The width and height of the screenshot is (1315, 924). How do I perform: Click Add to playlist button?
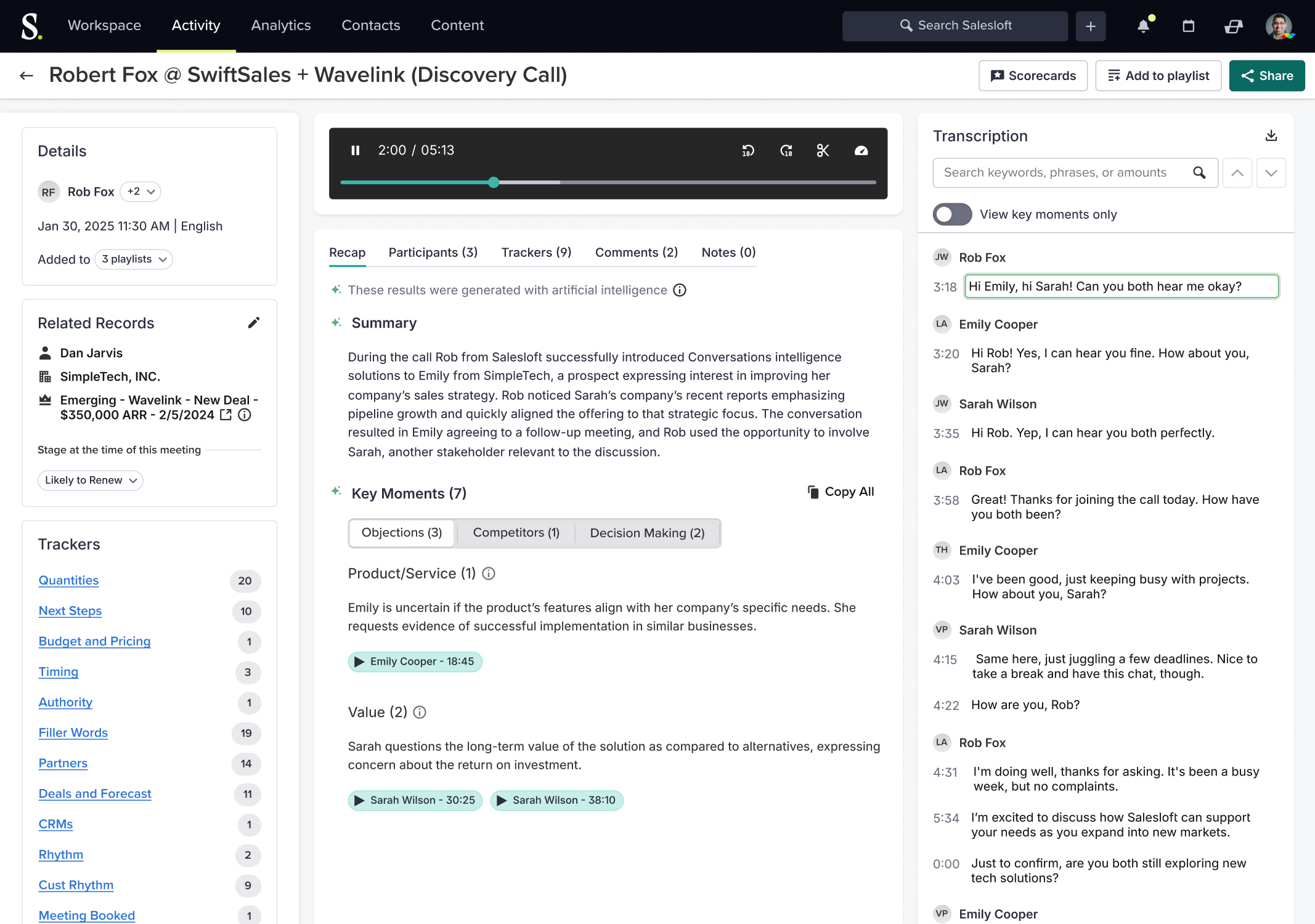pyautogui.click(x=1158, y=76)
